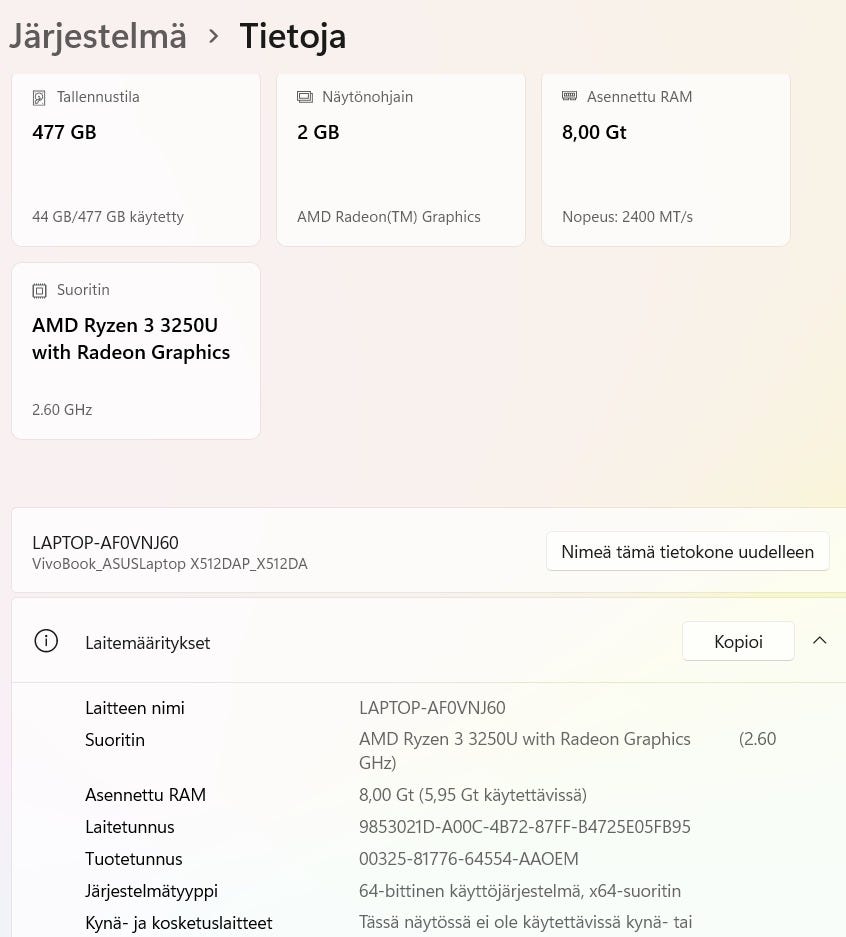Click the 2.60 GHz text in the Suoritin card
Screen dimensions: 846x937
tap(62, 410)
